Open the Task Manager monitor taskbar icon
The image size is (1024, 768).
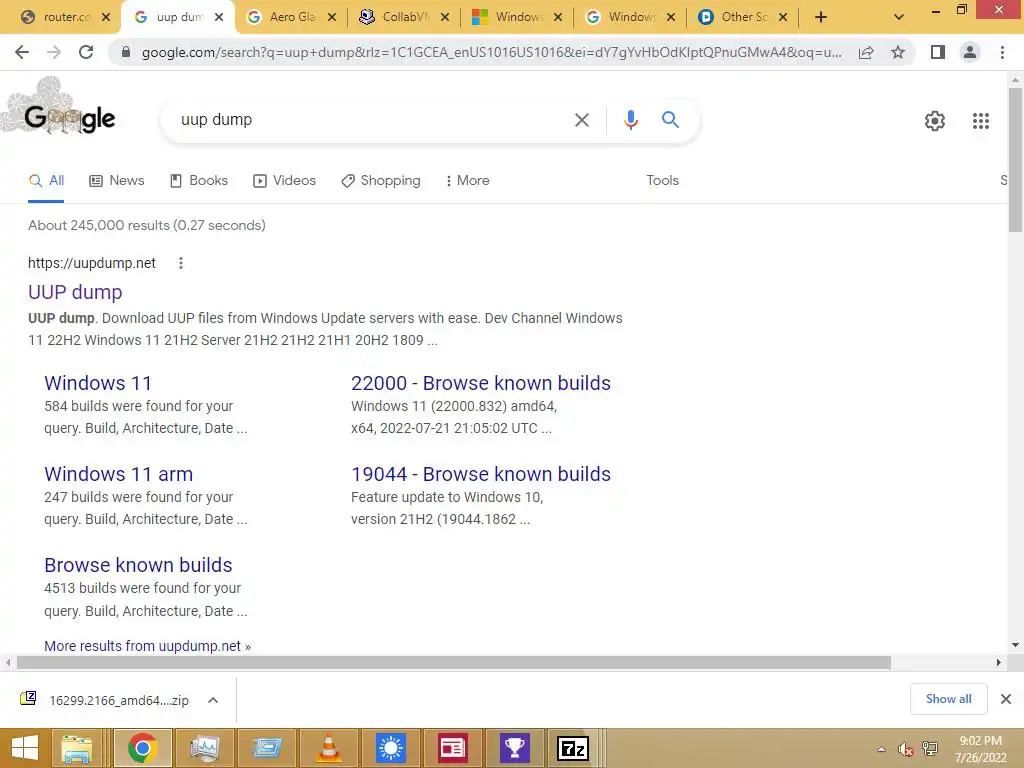(x=204, y=748)
